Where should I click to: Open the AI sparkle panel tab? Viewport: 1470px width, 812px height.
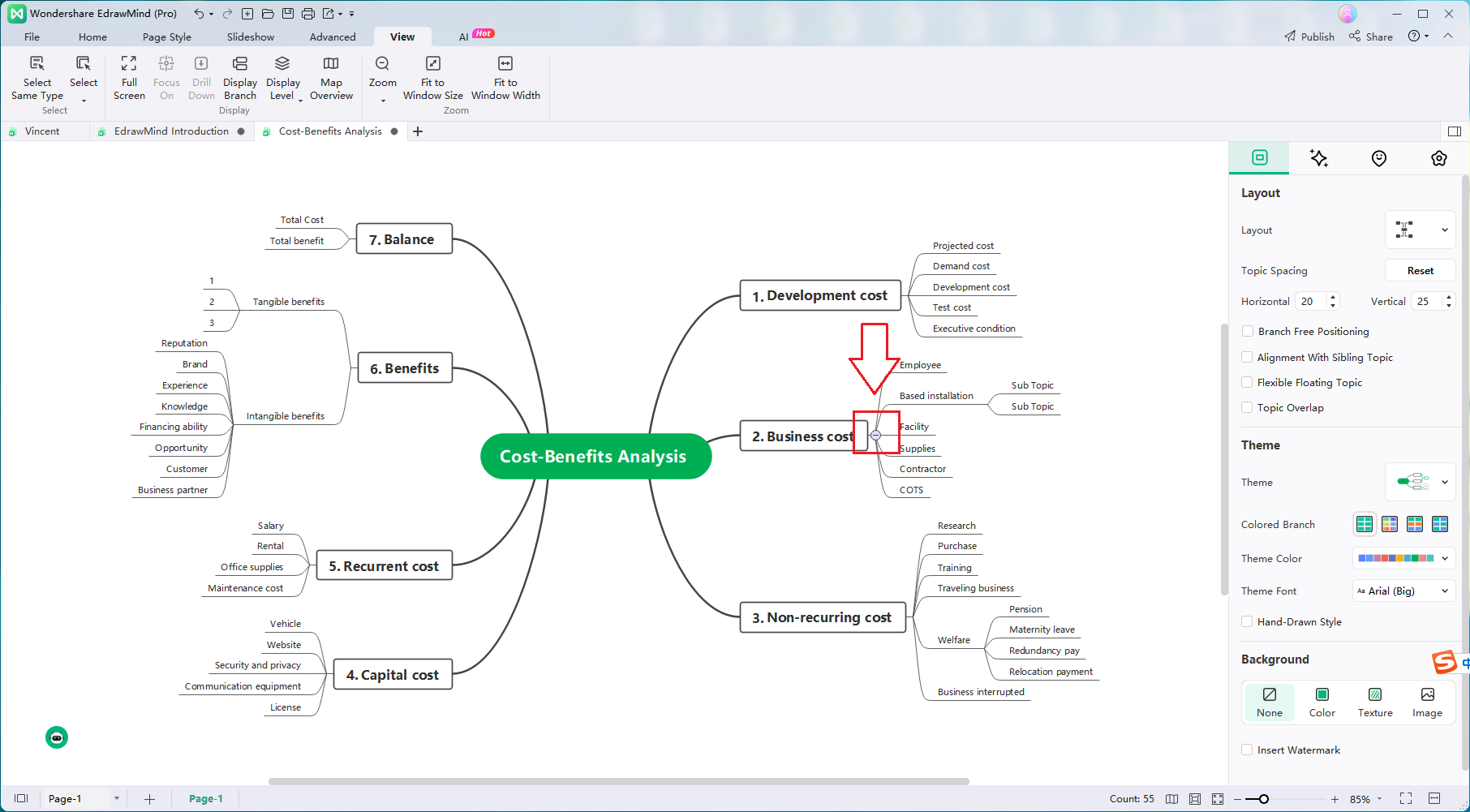point(1319,158)
